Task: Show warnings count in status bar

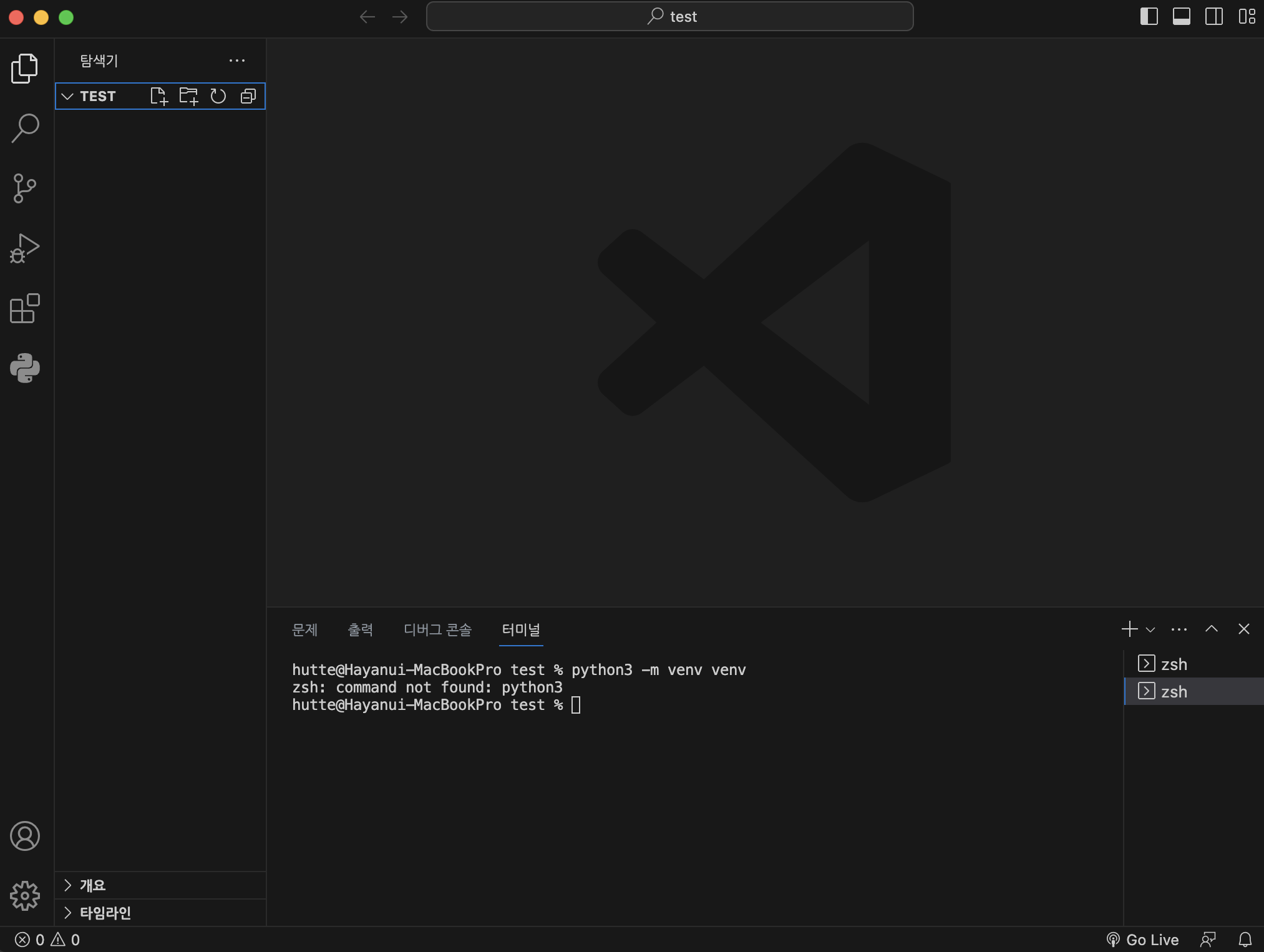Action: coord(66,940)
